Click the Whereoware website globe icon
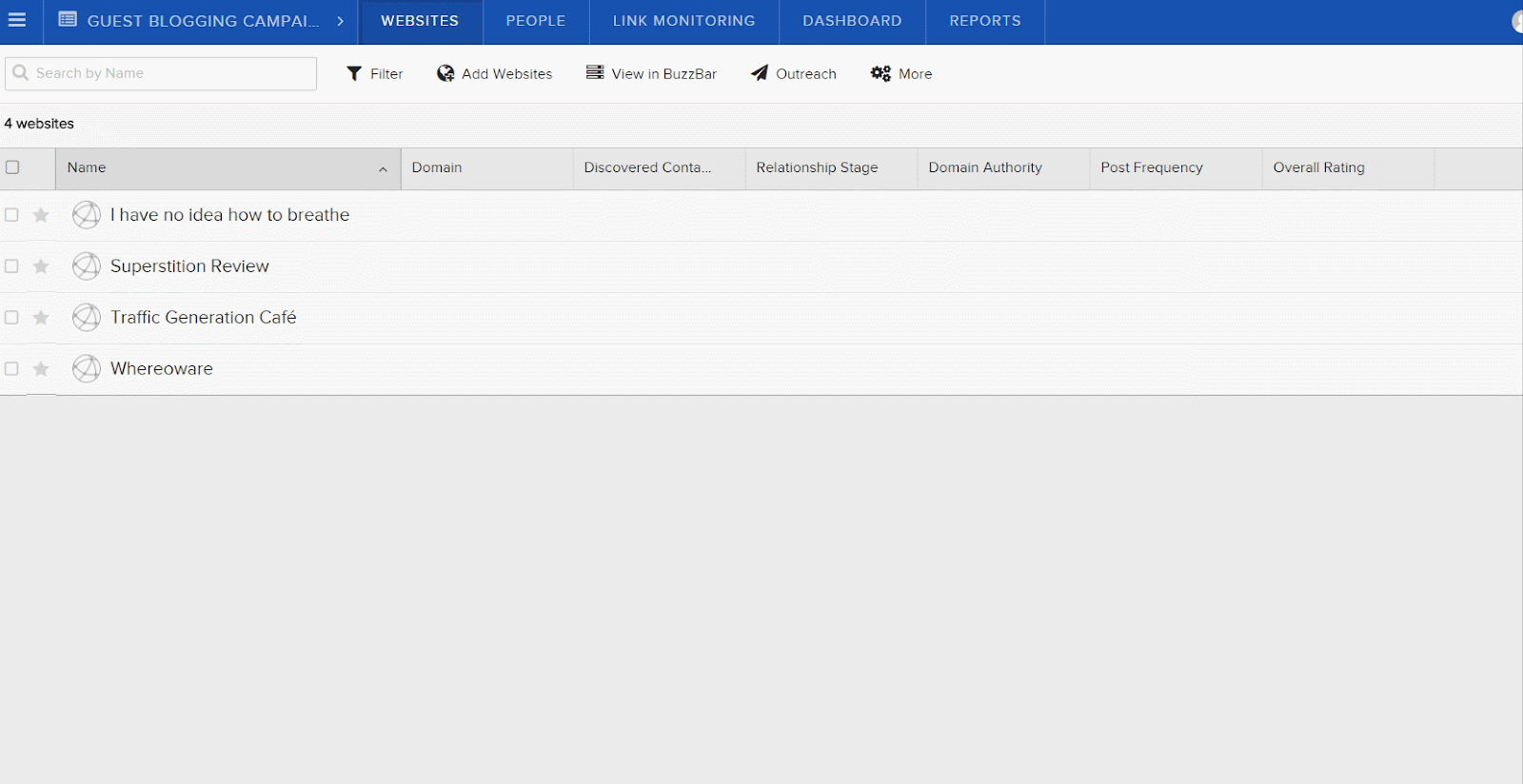This screenshot has height=784, width=1523. (87, 368)
